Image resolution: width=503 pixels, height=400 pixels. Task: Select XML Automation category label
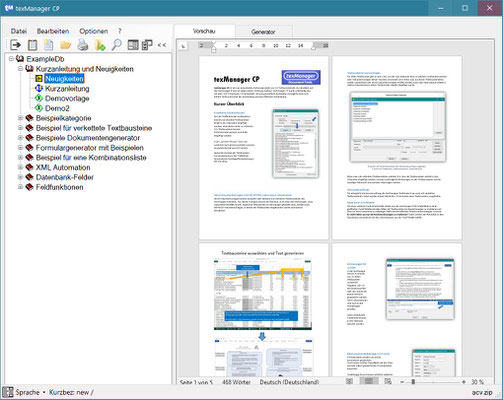tap(63, 167)
